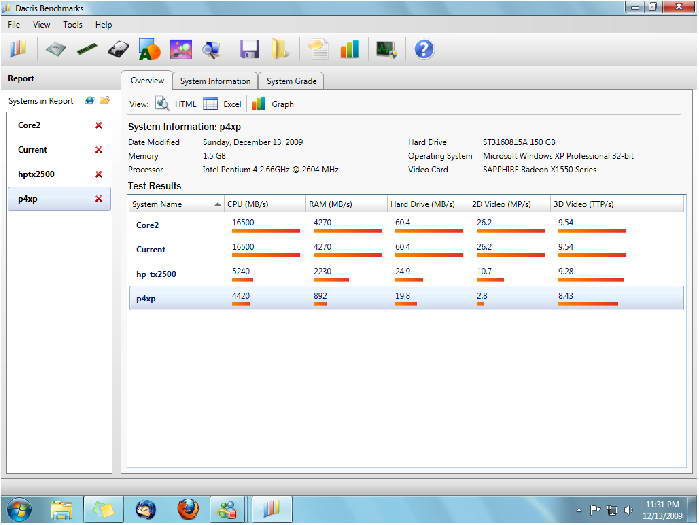
Task: Click the add system icon beside Systems in Report
Action: (x=90, y=101)
